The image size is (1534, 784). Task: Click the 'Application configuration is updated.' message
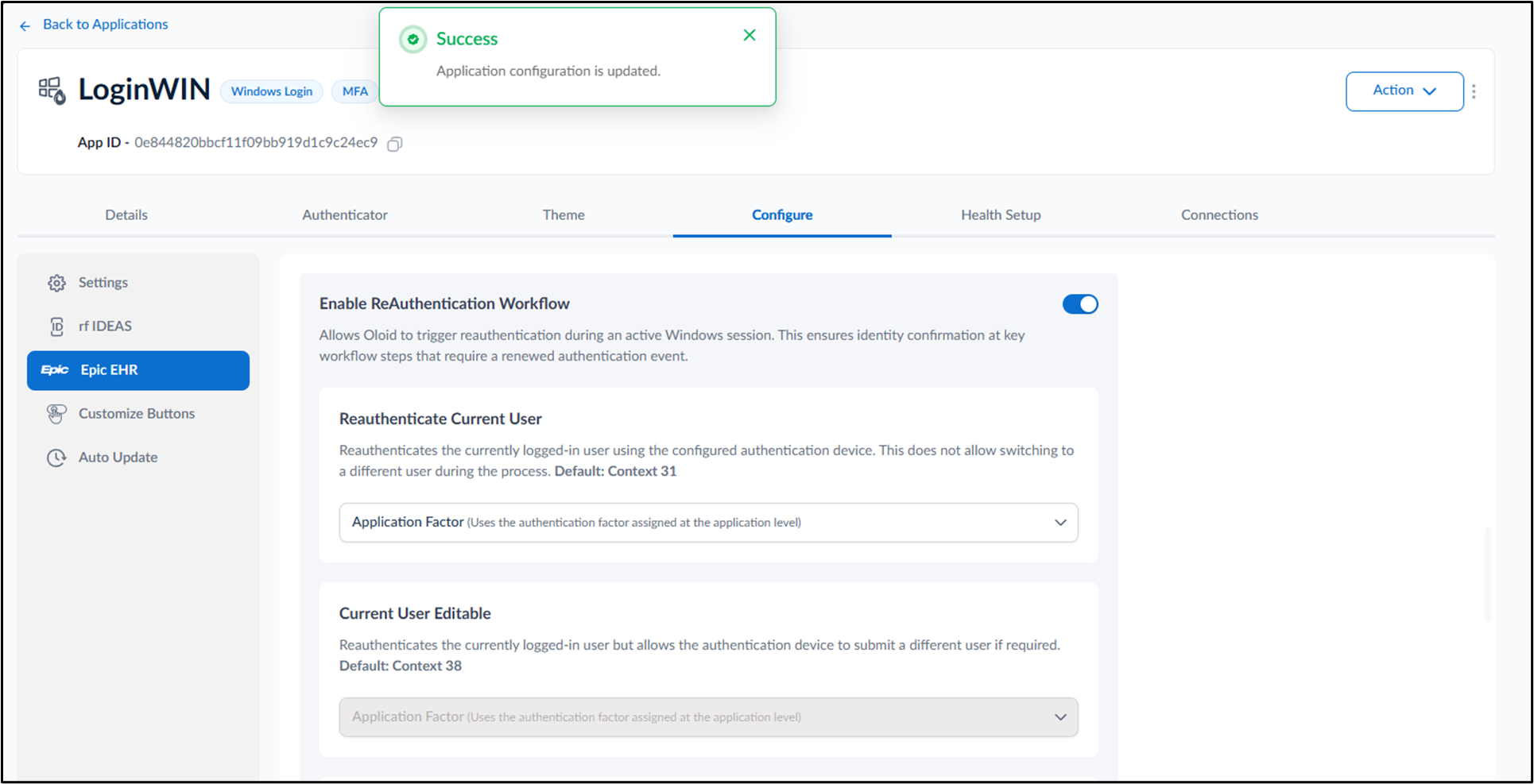pos(548,71)
